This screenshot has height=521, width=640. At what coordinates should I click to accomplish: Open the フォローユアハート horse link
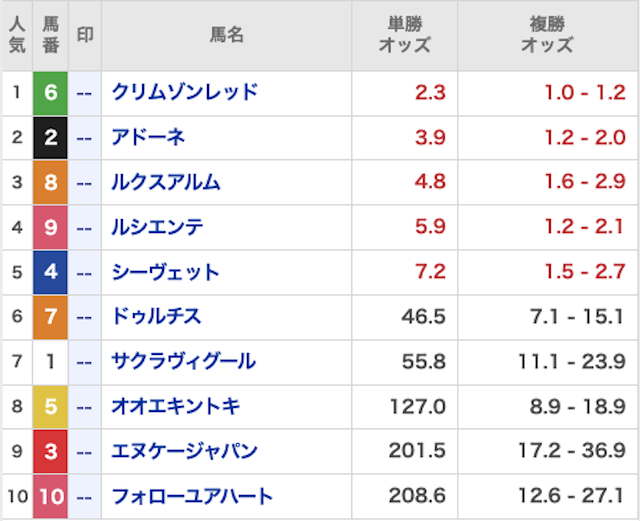click(193, 497)
